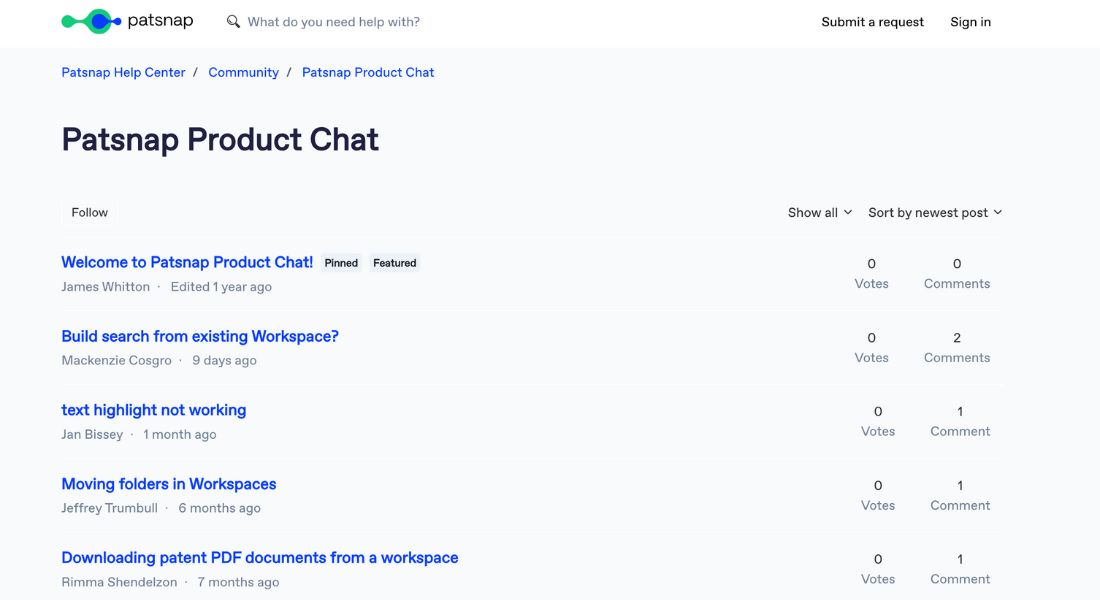The image size is (1100, 600).
Task: Click the search magnifier icon
Action: (233, 22)
